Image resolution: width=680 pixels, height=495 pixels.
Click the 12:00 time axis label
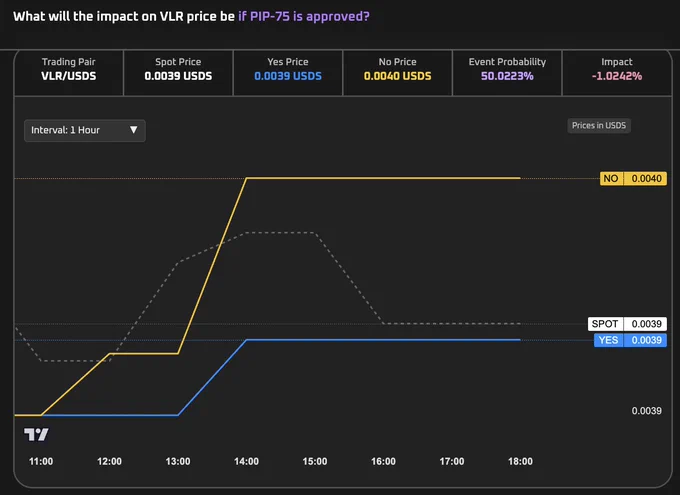click(x=109, y=461)
